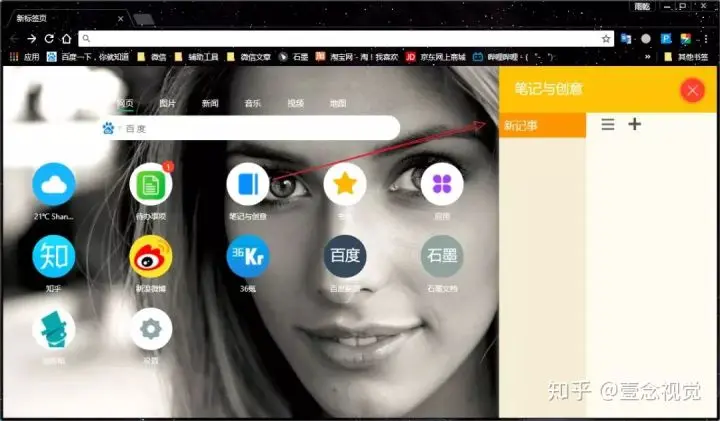Open the yellow star favorites tile
720x421 pixels.
click(345, 184)
